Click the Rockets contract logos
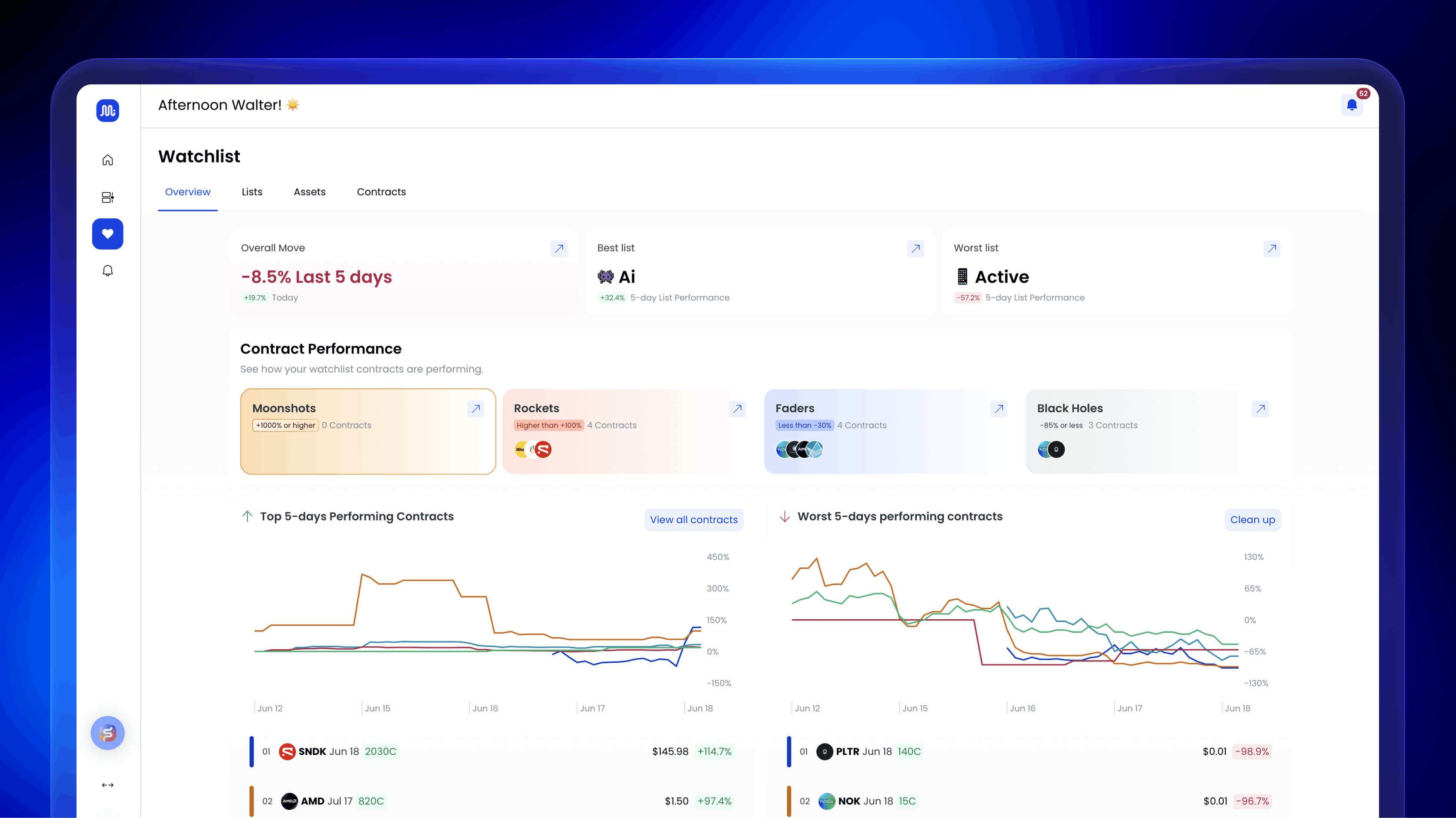Screen dimensions: 1456x818 (533, 449)
